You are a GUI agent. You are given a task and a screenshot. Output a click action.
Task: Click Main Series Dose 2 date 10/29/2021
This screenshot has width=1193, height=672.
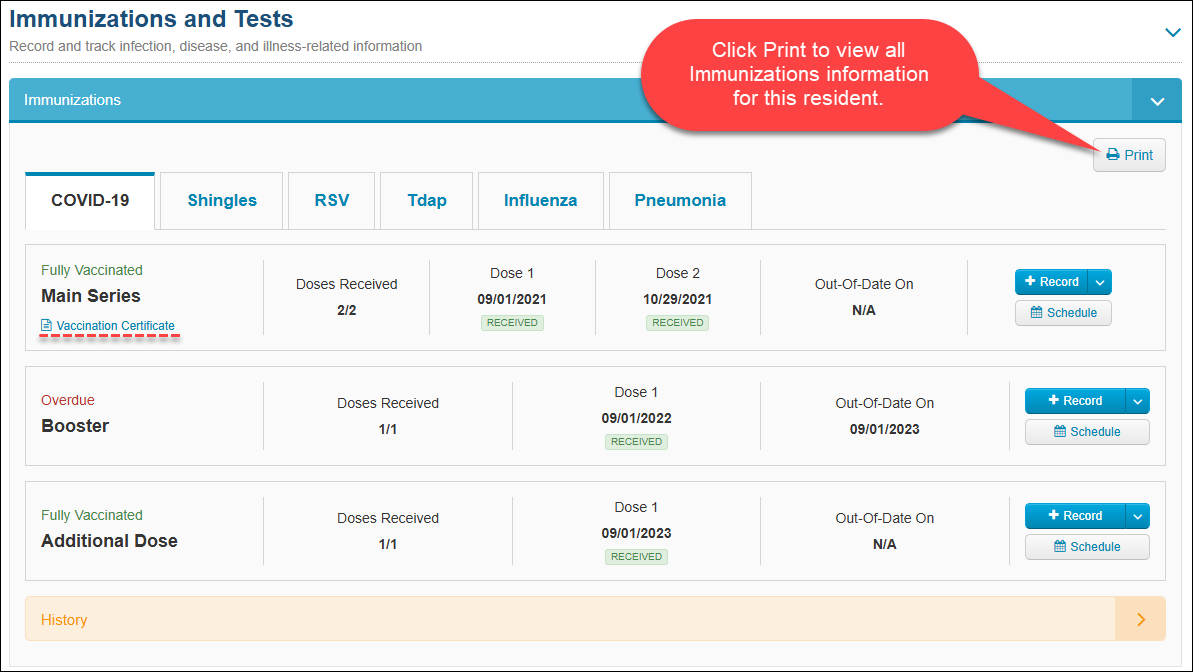click(677, 299)
